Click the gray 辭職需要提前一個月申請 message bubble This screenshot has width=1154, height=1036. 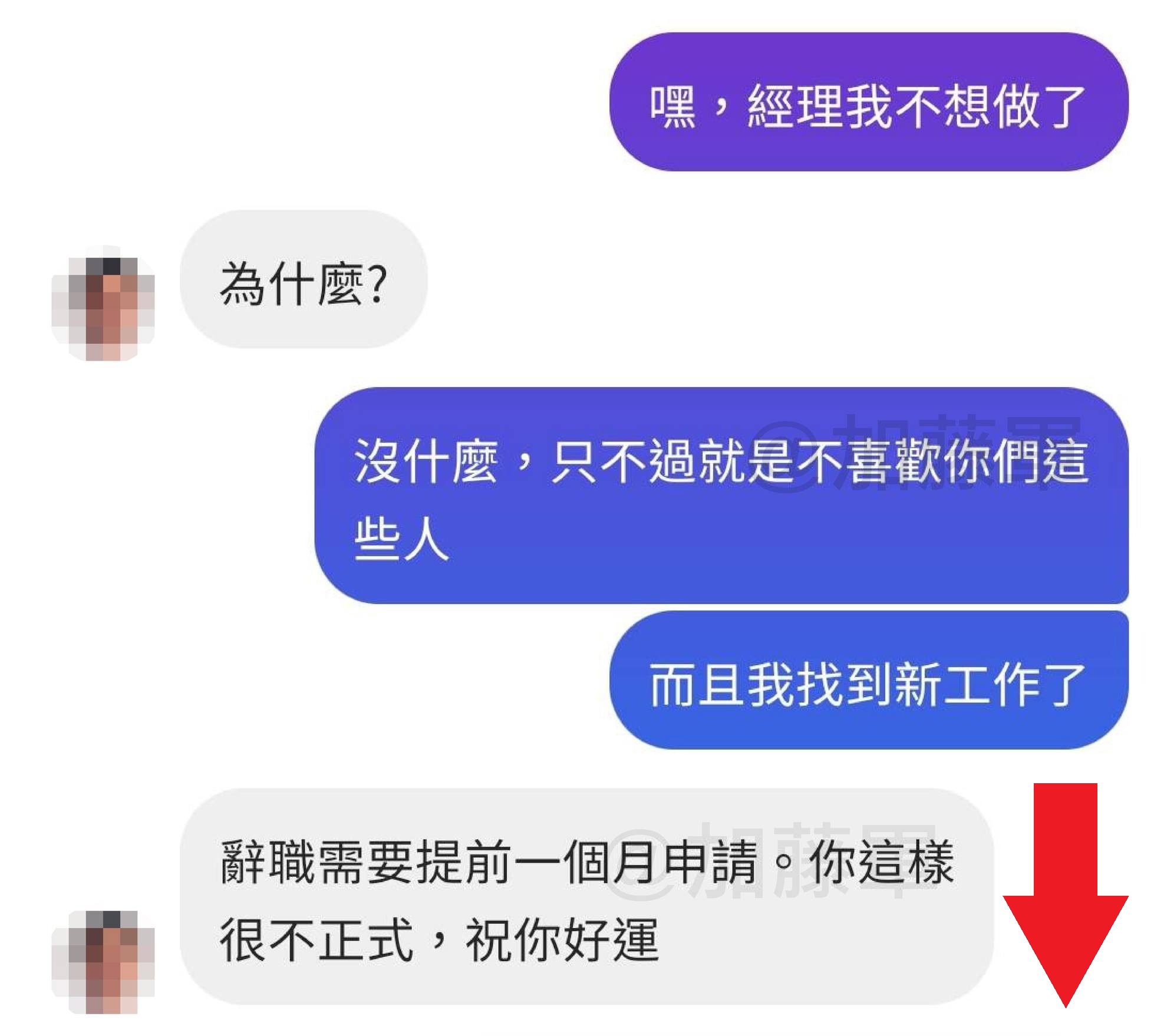587,896
